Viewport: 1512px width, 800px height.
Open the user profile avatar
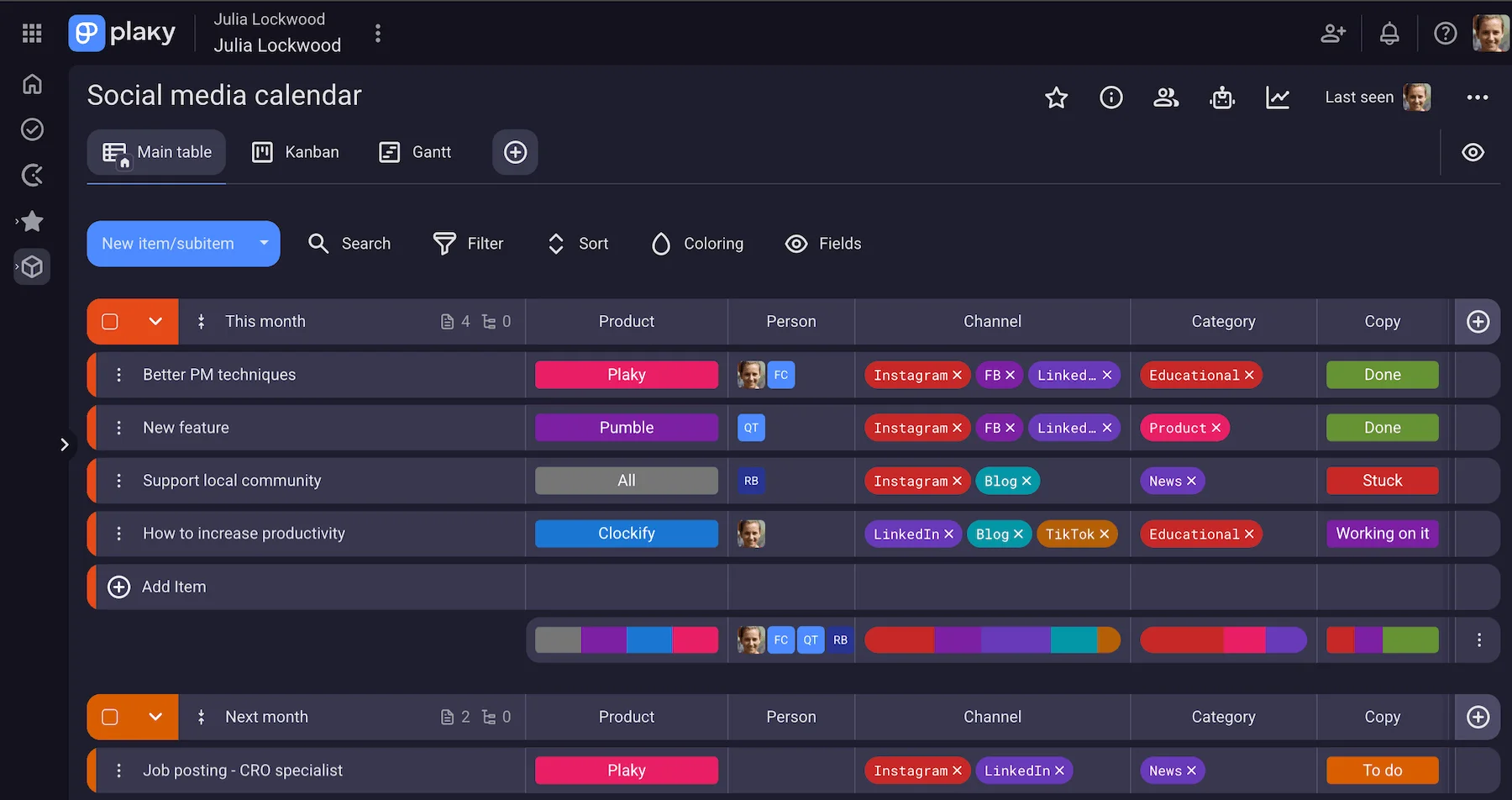click(x=1491, y=34)
